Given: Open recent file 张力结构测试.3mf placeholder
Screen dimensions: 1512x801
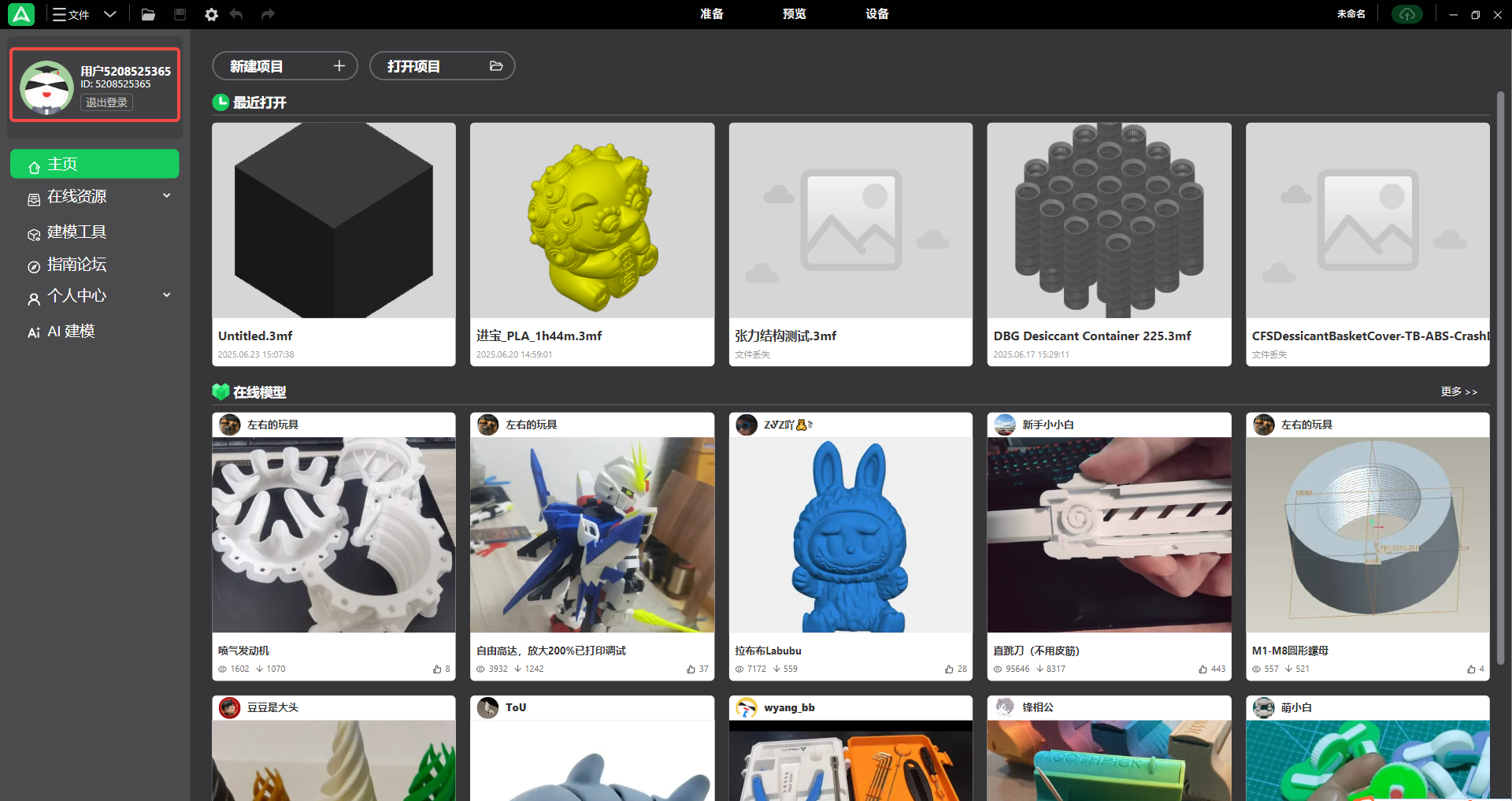Looking at the screenshot, I should [850, 221].
